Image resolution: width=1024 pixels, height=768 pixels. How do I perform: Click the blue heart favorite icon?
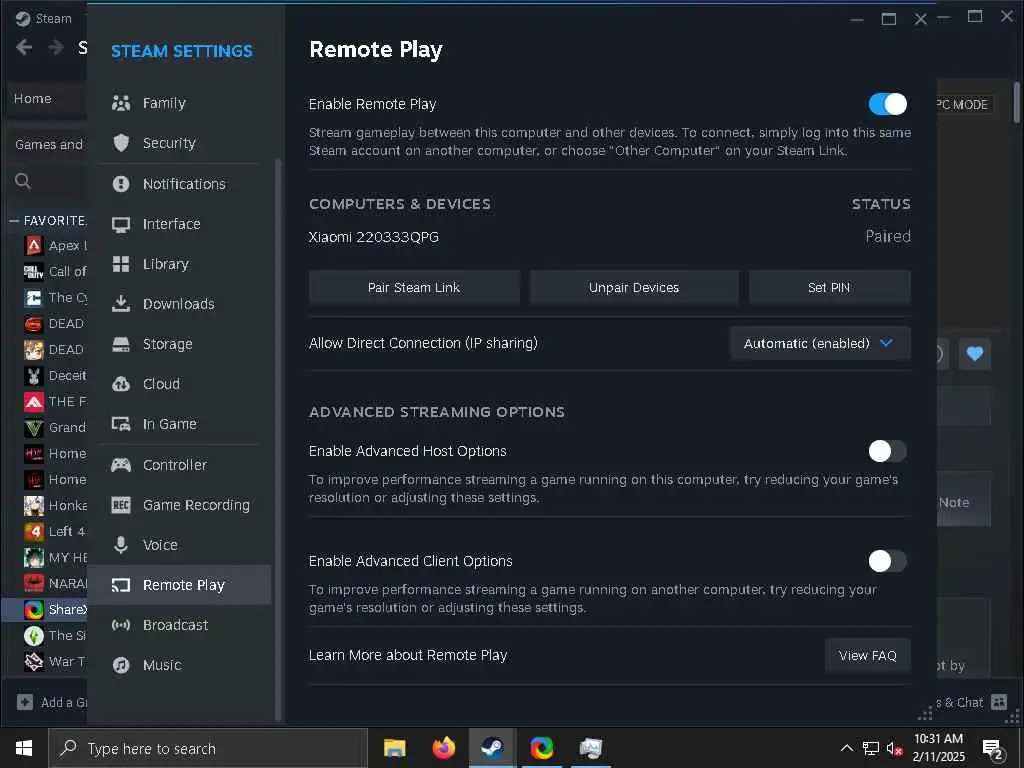(974, 353)
